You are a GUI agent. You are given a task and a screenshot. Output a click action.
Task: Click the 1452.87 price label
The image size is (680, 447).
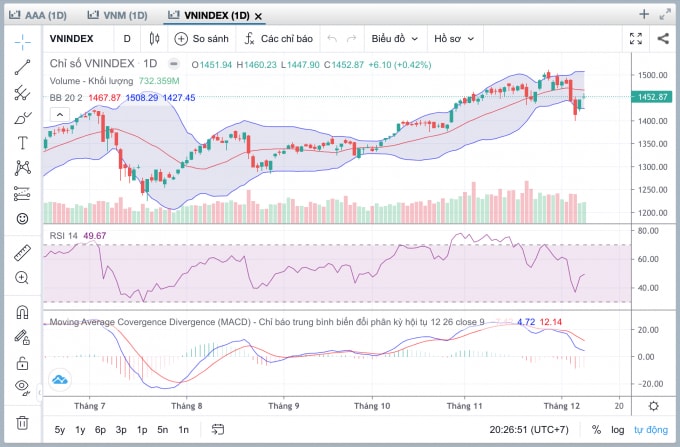(652, 97)
